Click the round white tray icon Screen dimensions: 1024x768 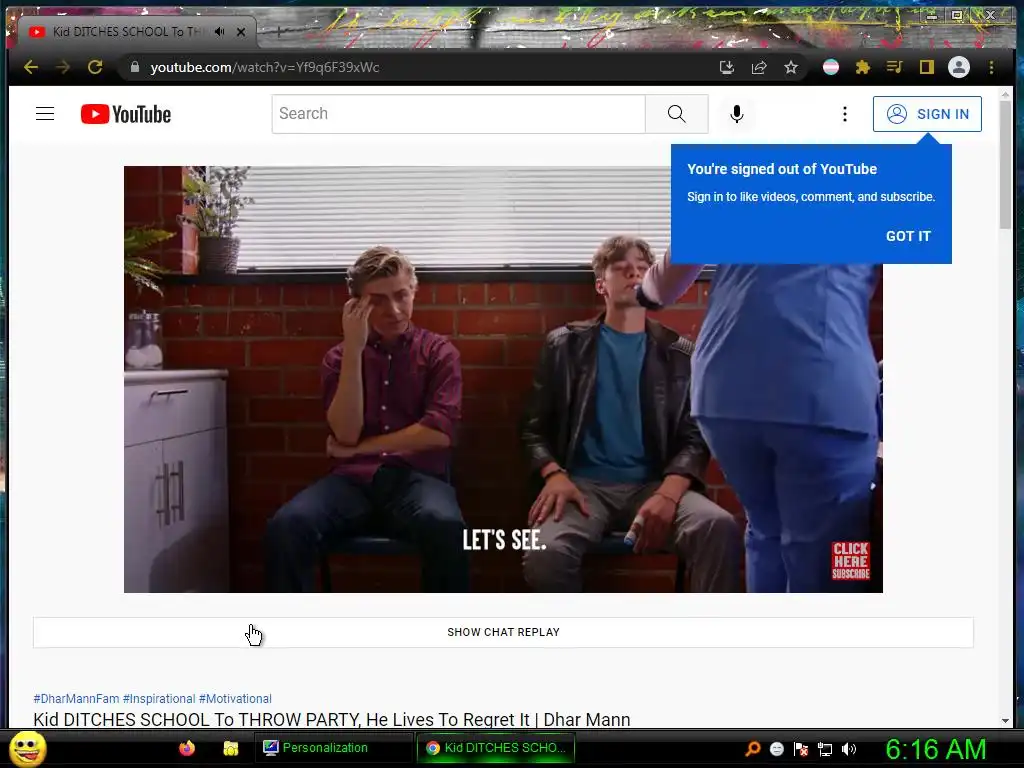tap(776, 748)
